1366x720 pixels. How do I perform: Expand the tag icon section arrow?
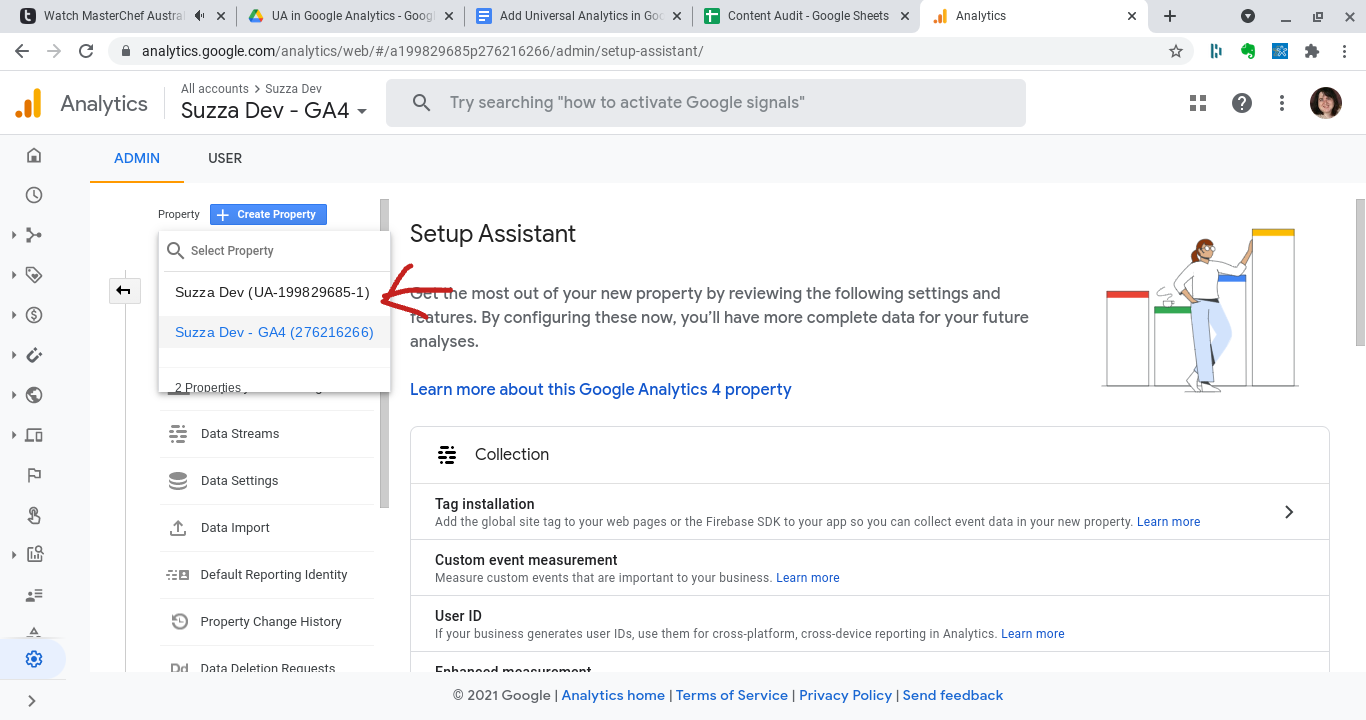point(14,275)
